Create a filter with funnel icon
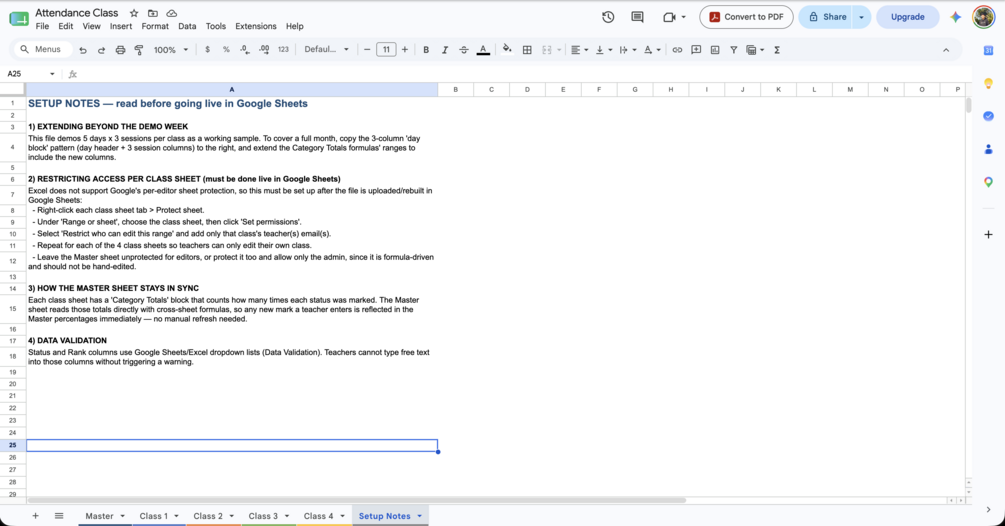The image size is (1005, 526). coord(733,49)
